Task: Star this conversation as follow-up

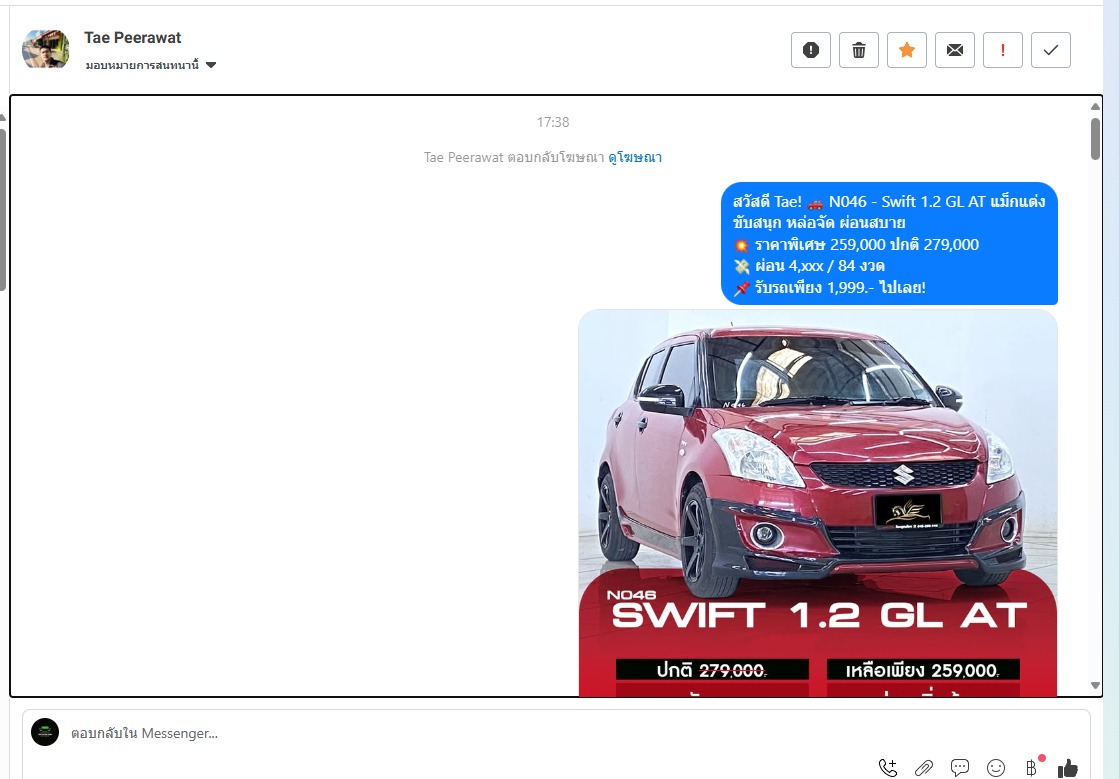Action: [906, 50]
